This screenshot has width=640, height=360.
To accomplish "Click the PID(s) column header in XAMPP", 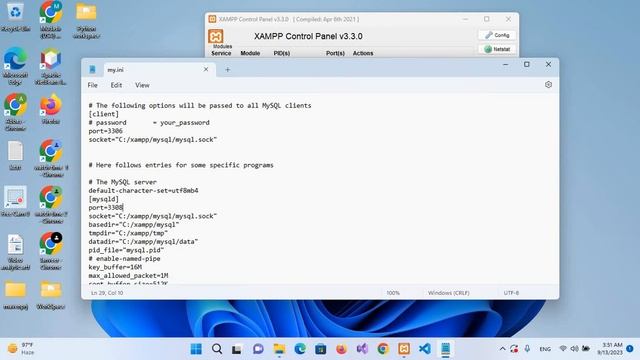I will 282,53.
